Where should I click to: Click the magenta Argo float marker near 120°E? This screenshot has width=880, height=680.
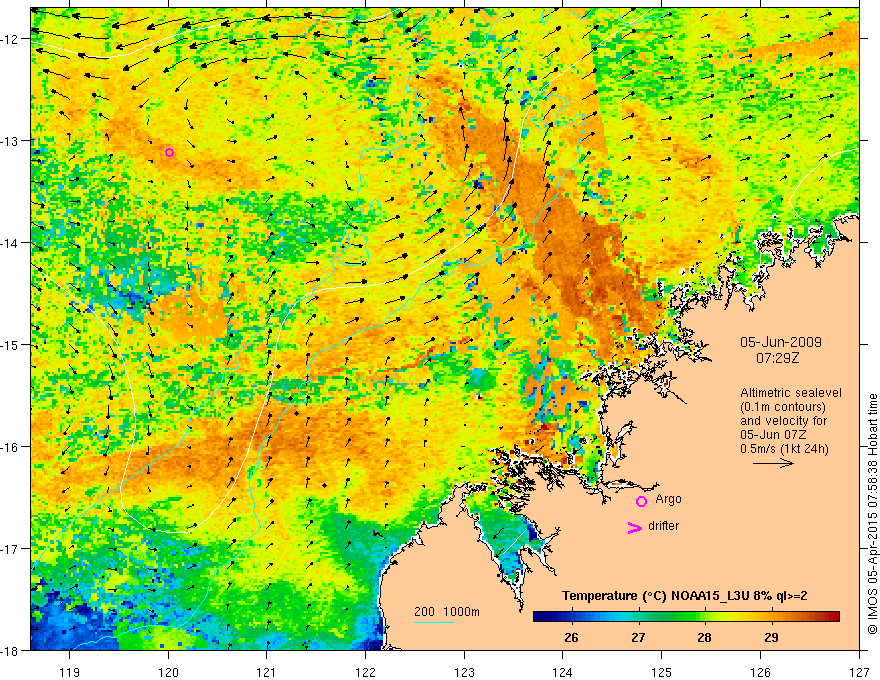coord(169,153)
